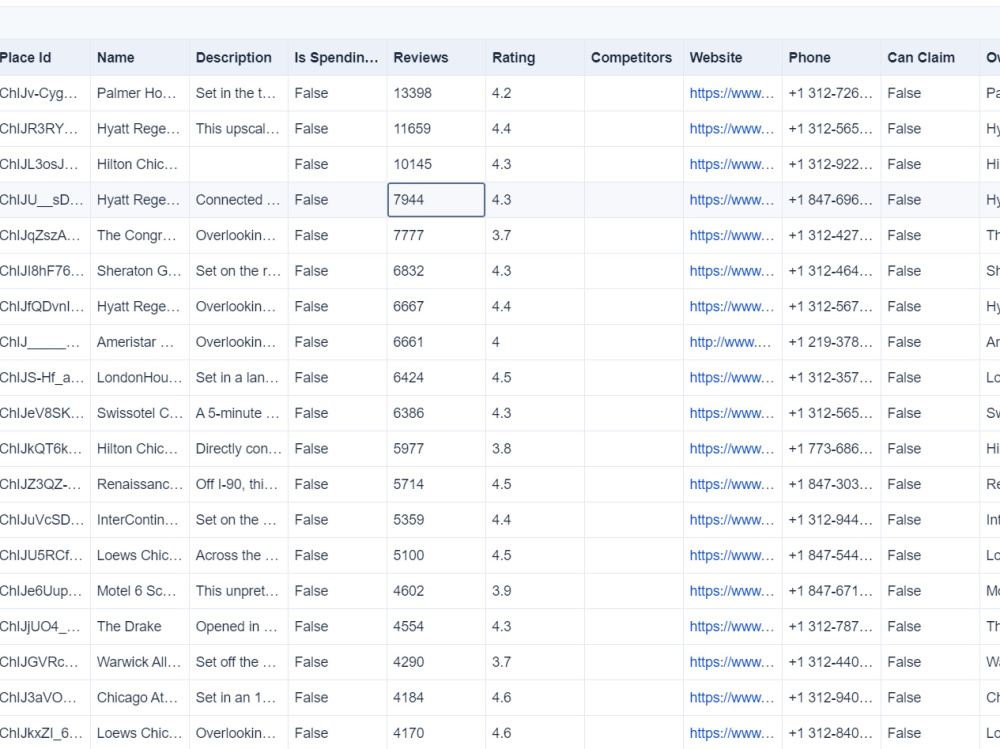Select the LondonHouse name cell
The image size is (1000, 749).
coord(140,378)
